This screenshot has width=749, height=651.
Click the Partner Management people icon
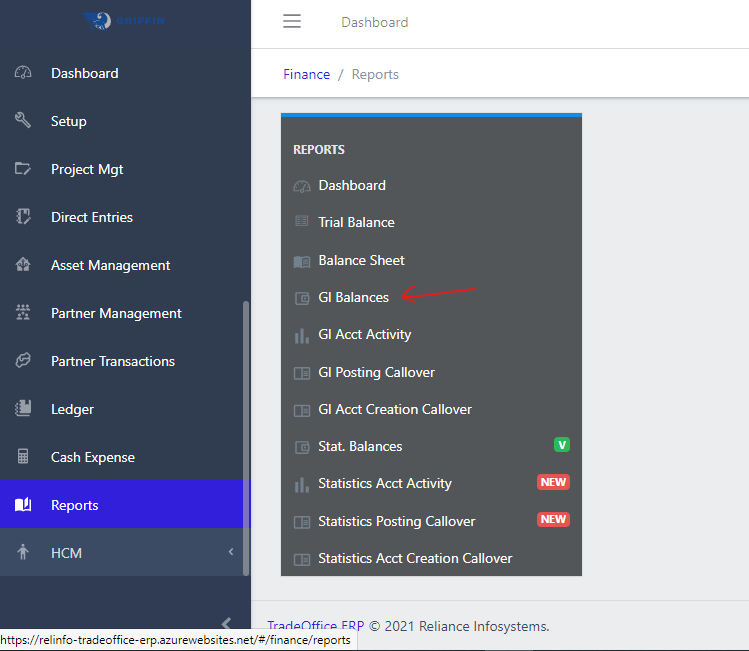(23, 312)
